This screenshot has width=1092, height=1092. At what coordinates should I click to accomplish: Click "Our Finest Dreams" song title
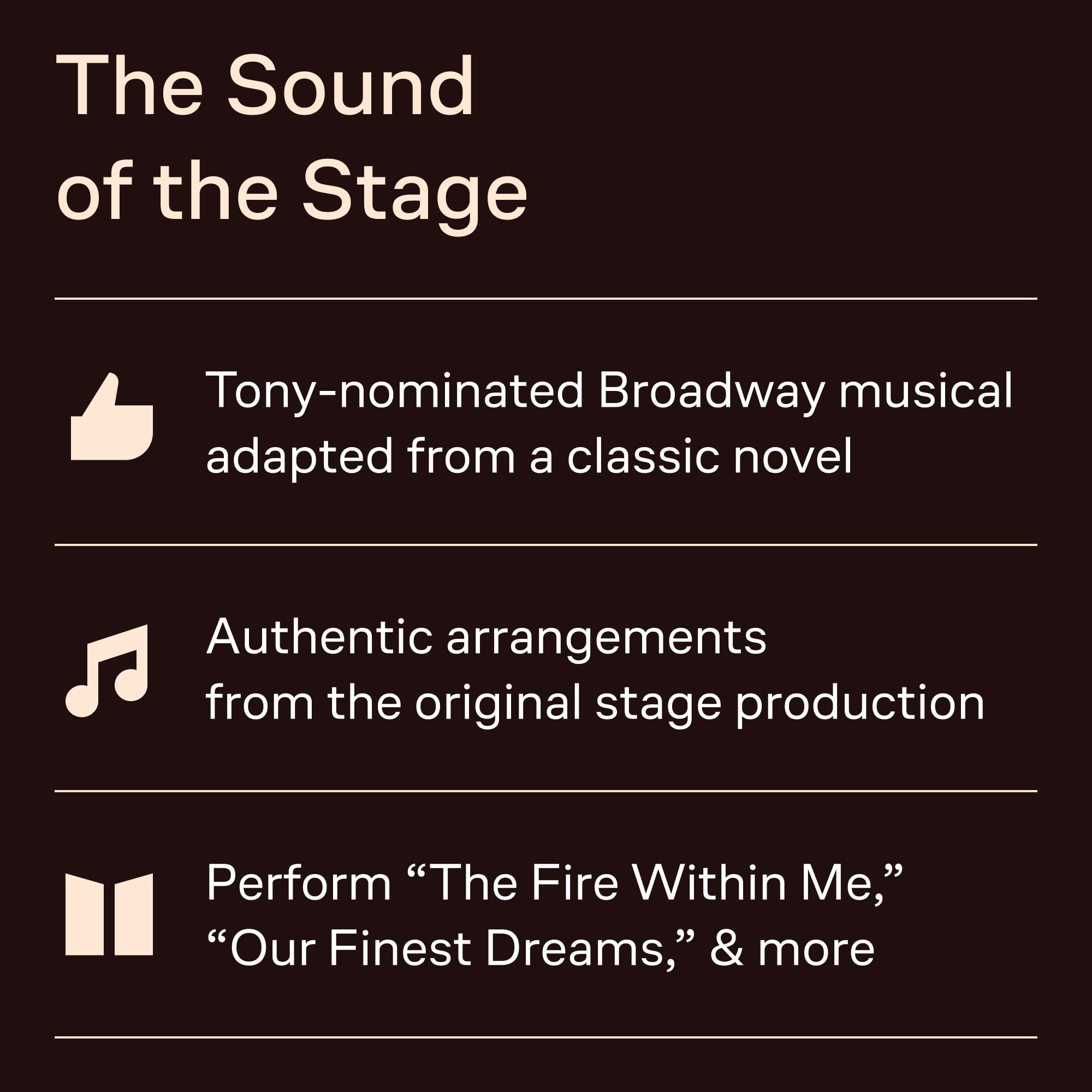pos(447,948)
